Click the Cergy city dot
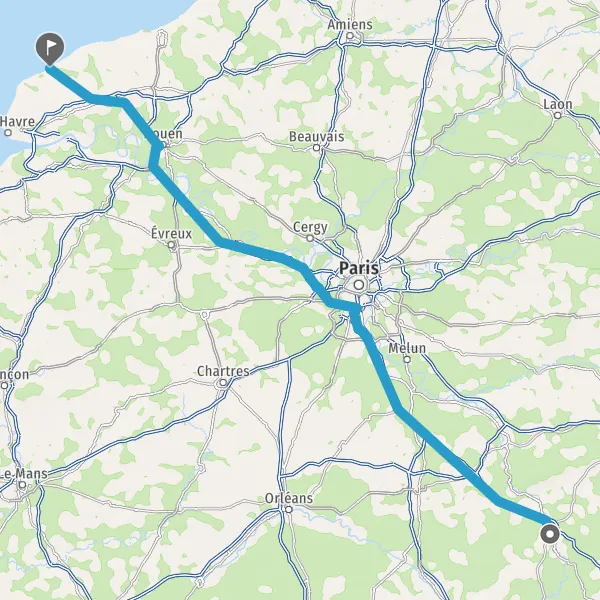 [310, 238]
